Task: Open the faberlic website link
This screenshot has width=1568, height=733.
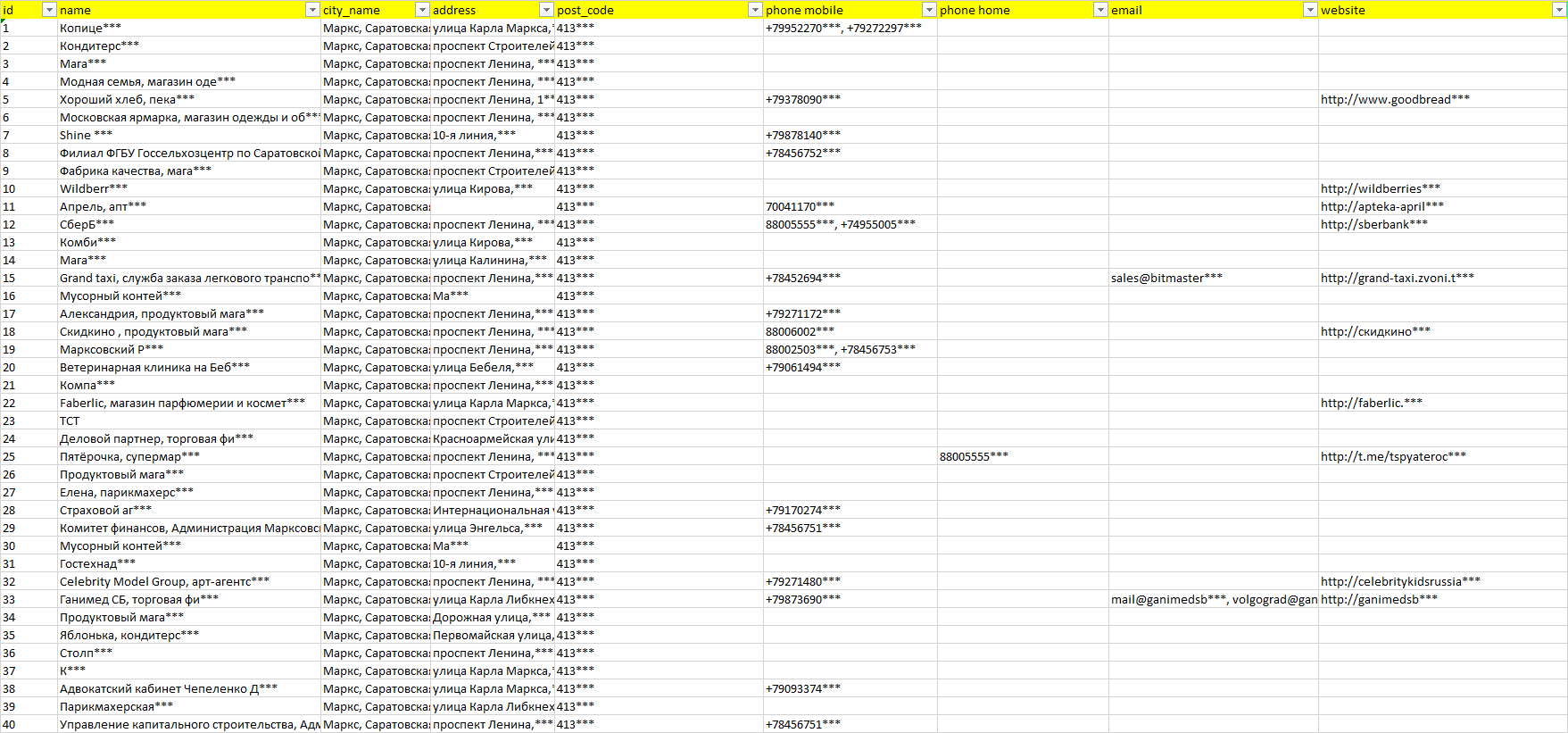Action: tap(1371, 403)
